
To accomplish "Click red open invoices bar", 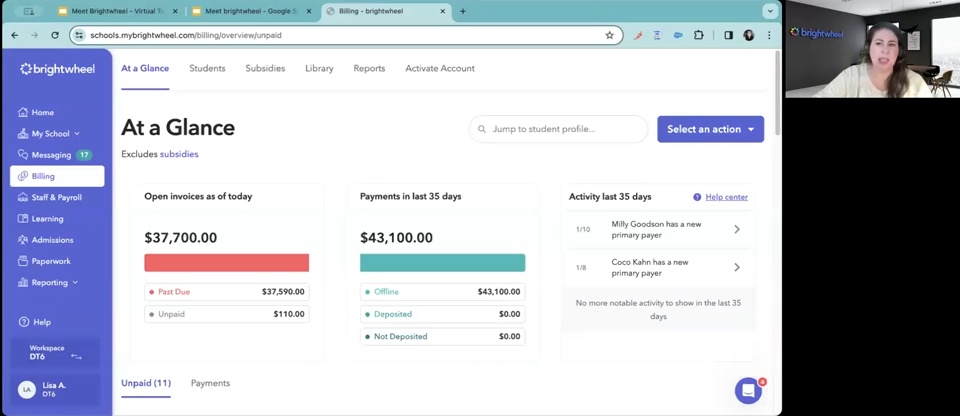I will (227, 263).
